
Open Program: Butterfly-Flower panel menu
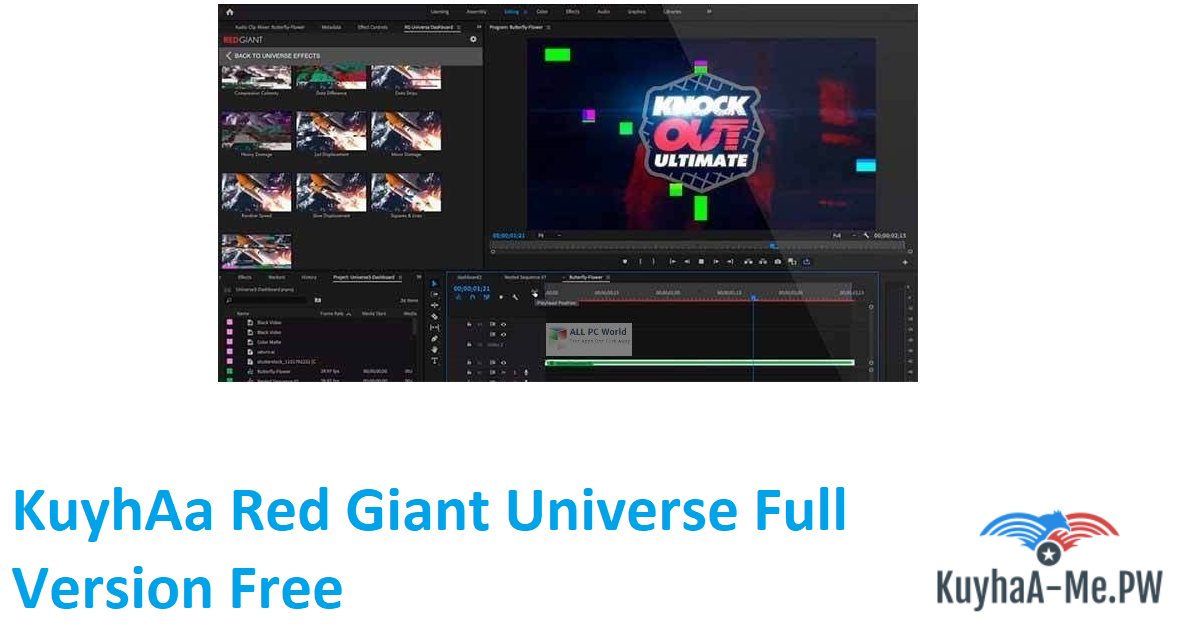coord(548,27)
